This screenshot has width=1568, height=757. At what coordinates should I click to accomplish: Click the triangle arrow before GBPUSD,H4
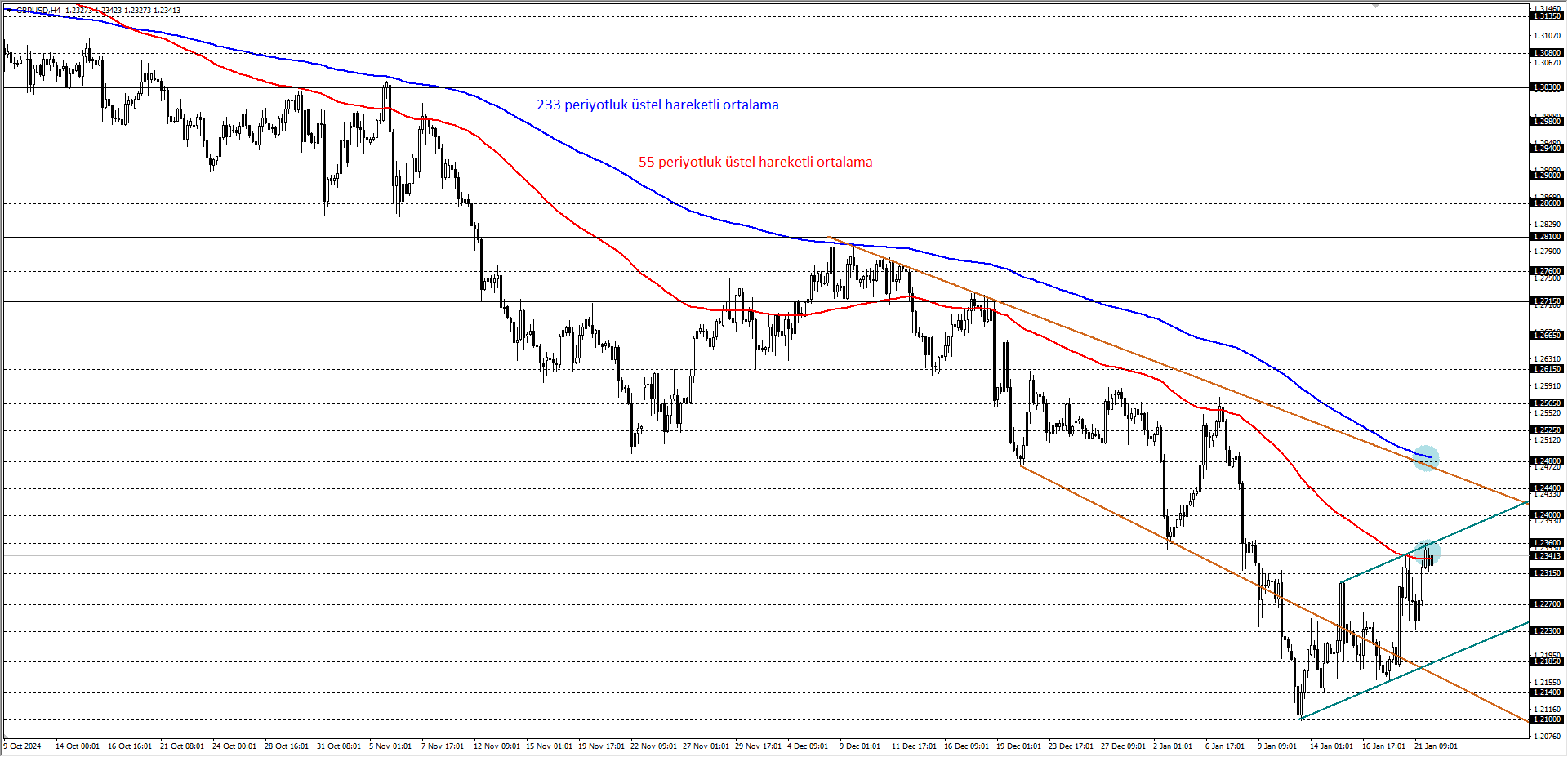[x=9, y=11]
